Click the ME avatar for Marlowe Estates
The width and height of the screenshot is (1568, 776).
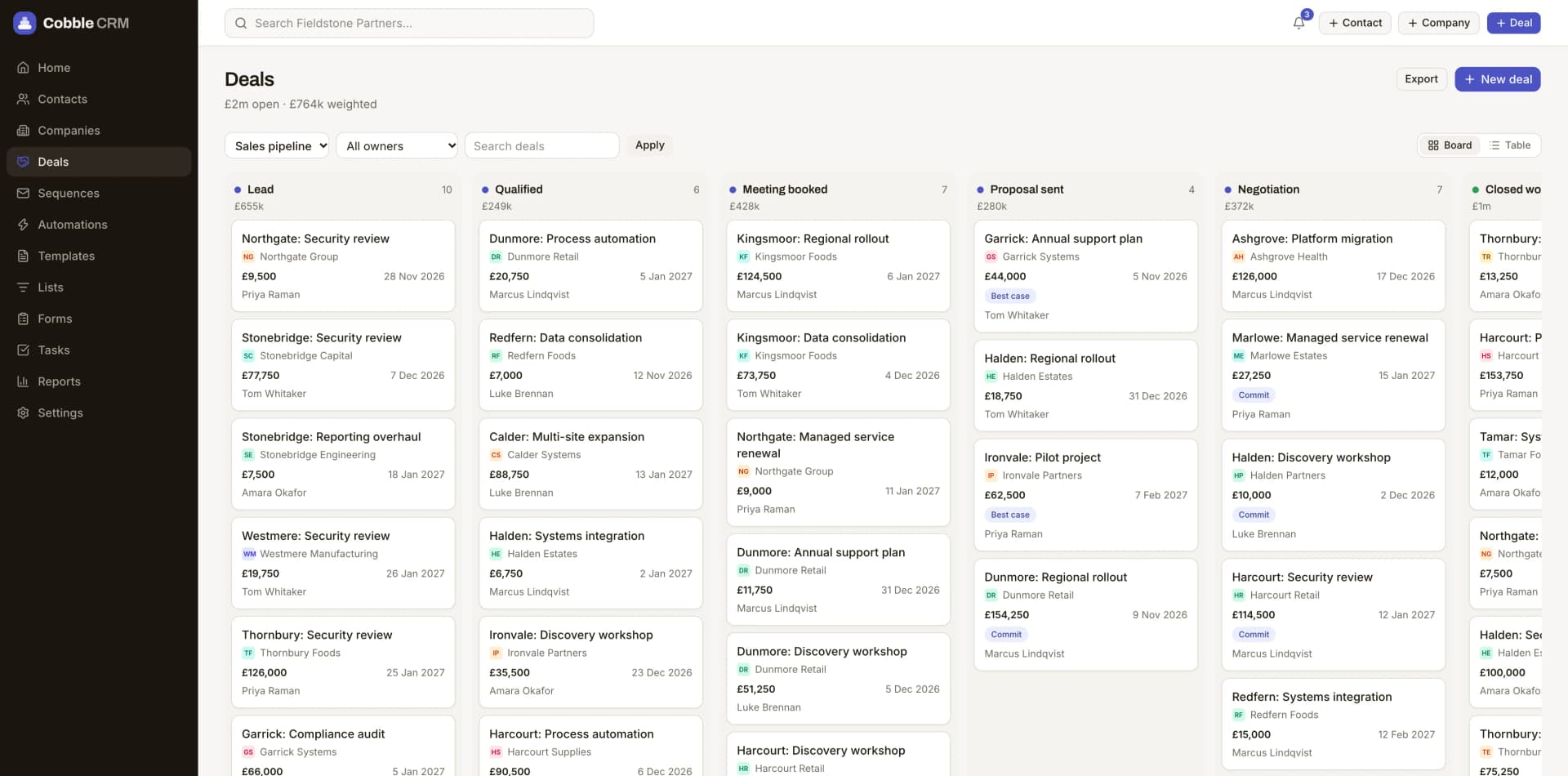(1238, 355)
